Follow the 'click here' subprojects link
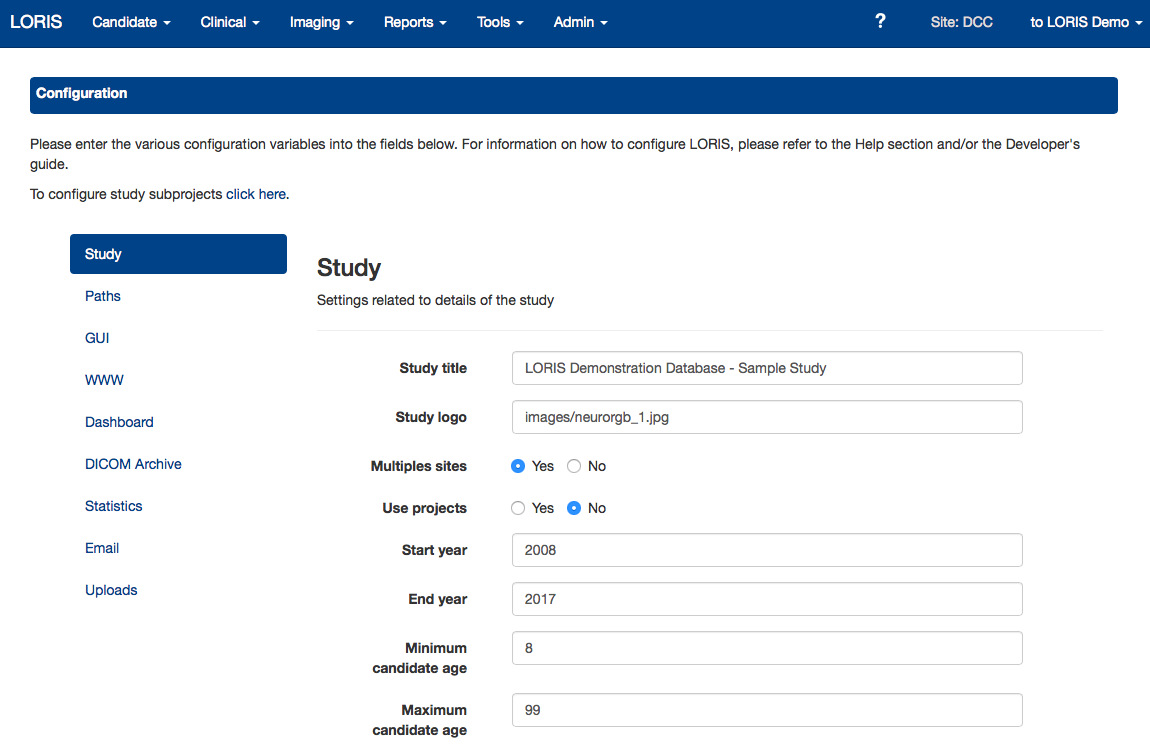The image size is (1150, 752). point(257,194)
